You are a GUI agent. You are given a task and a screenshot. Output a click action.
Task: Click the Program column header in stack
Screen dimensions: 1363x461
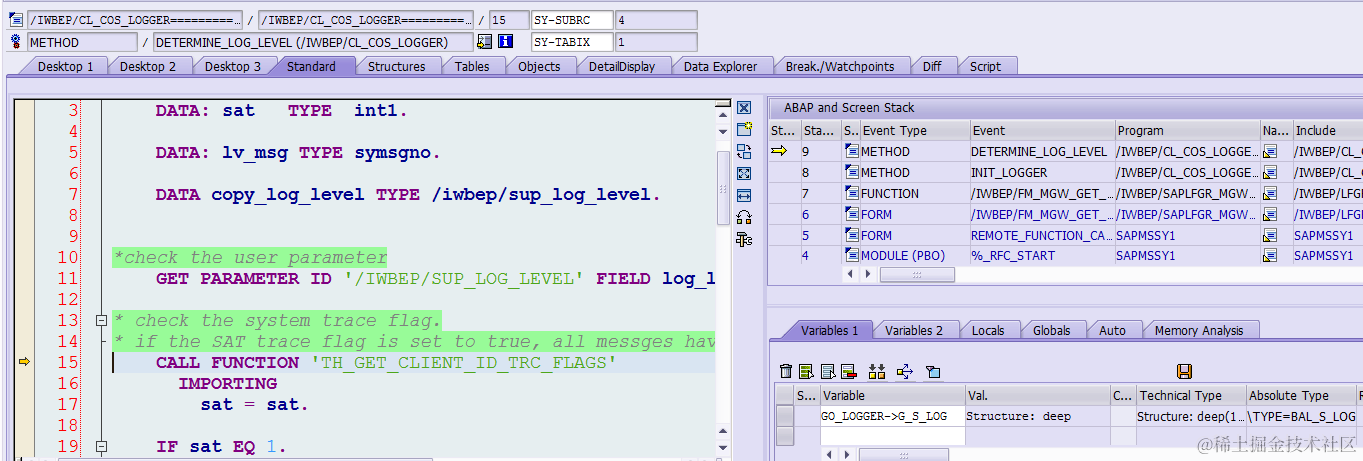1187,130
